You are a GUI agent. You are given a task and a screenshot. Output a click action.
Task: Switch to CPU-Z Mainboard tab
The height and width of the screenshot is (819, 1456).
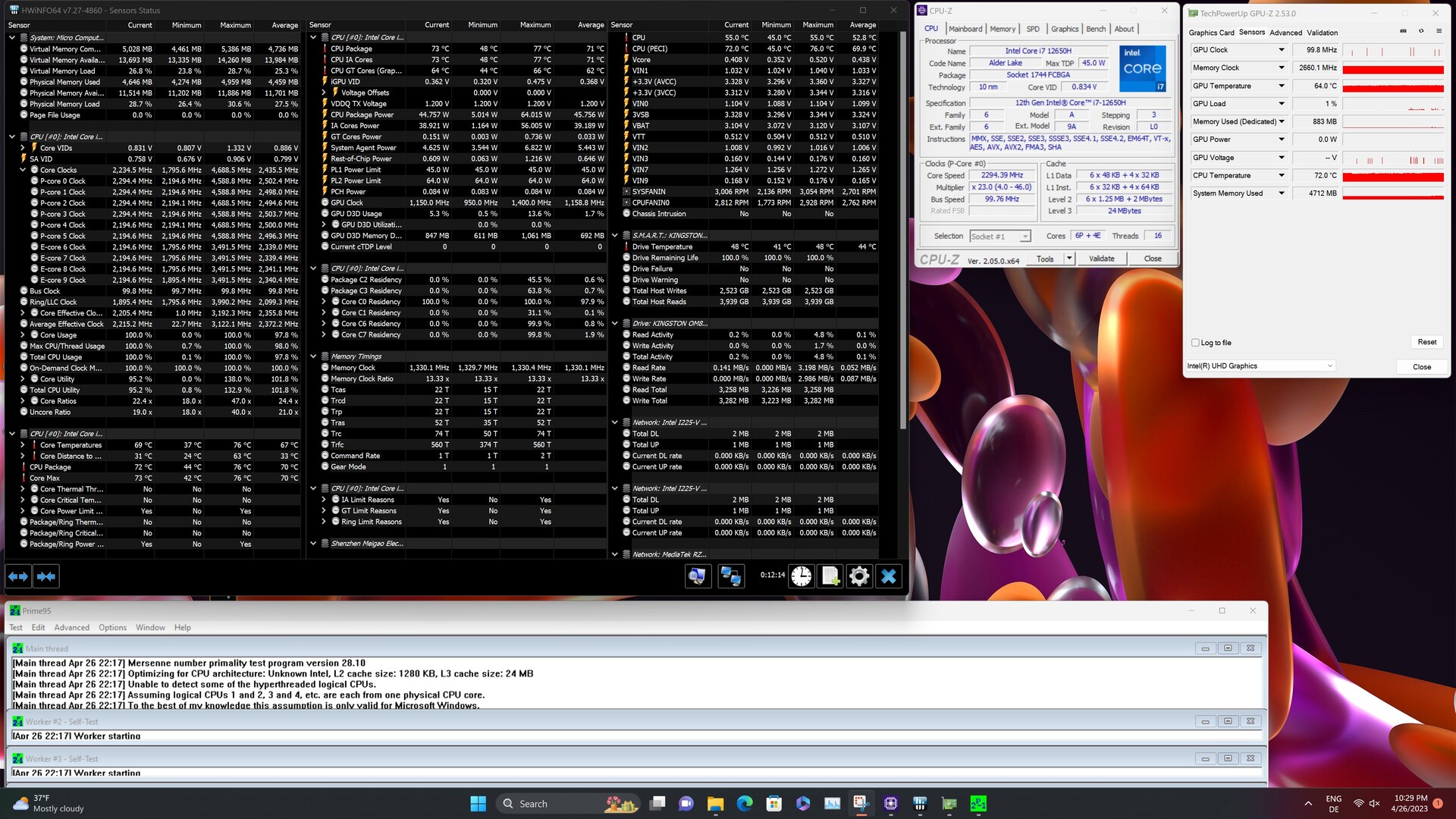(965, 29)
